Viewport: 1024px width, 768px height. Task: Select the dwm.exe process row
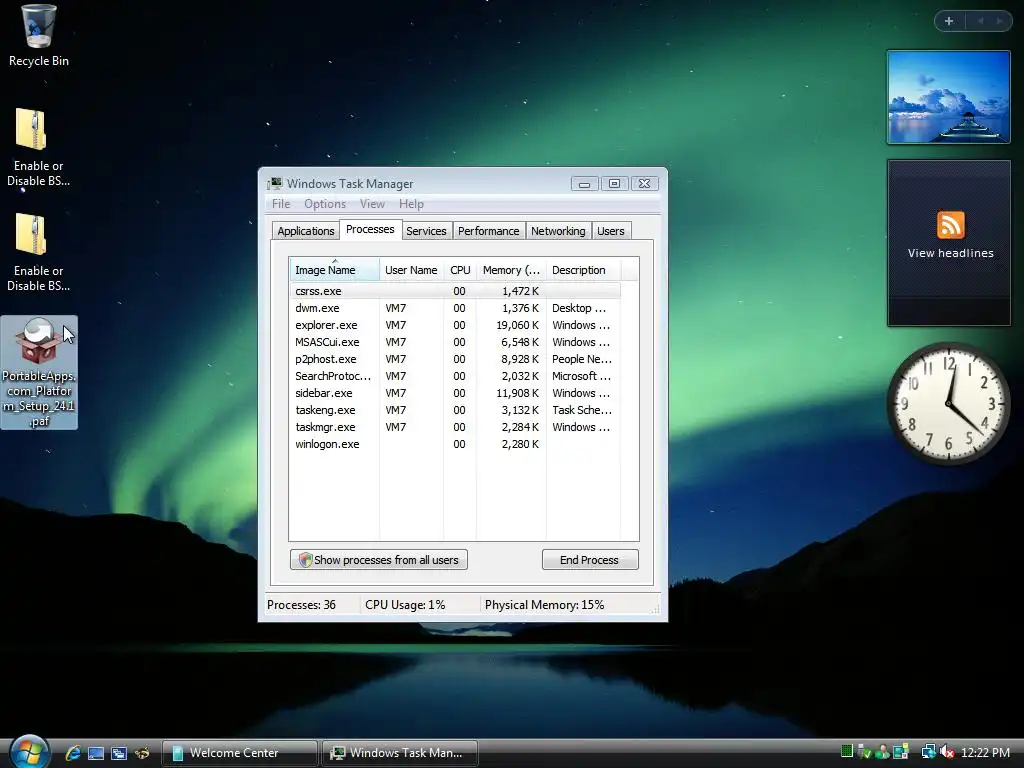(x=455, y=308)
